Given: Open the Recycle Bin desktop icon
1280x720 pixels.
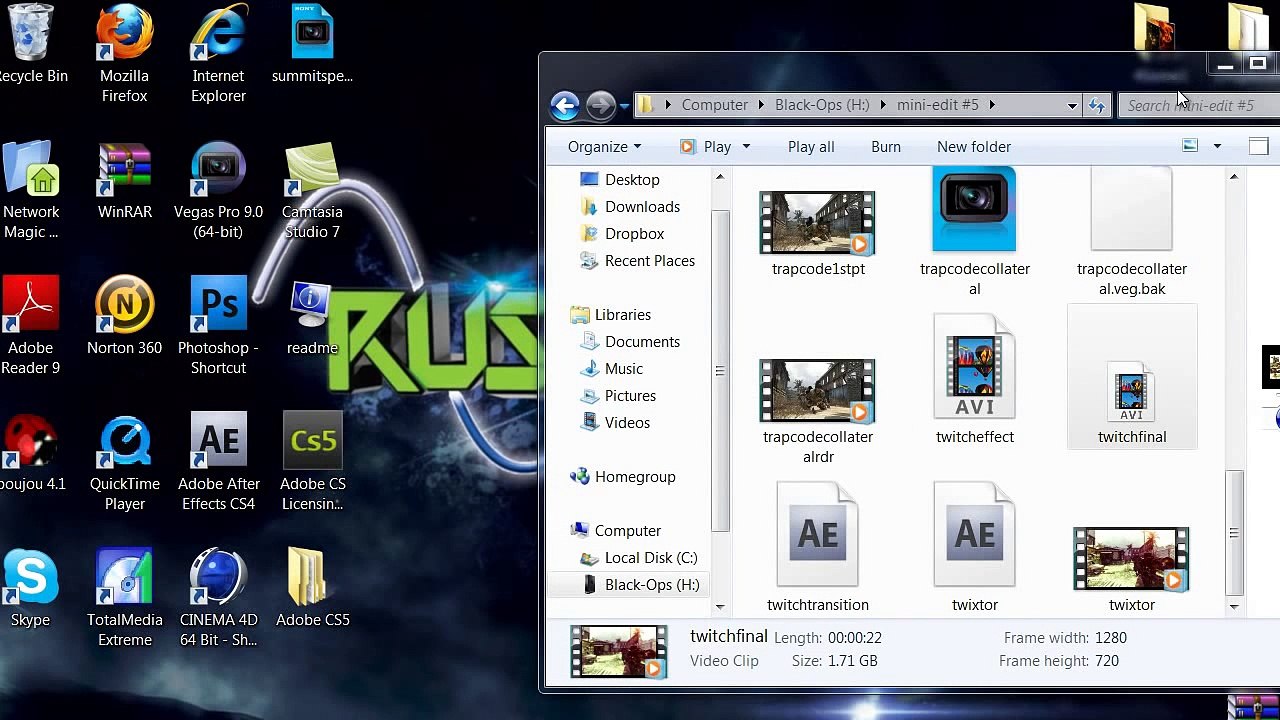Looking at the screenshot, I should pos(30,45).
